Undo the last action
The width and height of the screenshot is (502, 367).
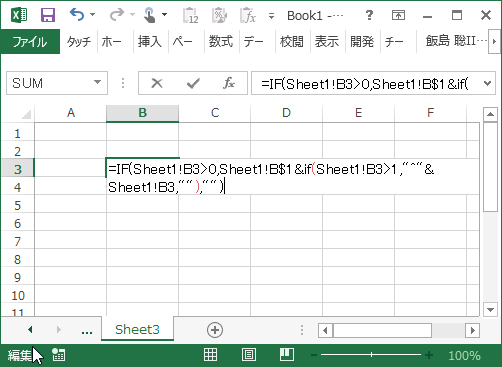[x=77, y=15]
